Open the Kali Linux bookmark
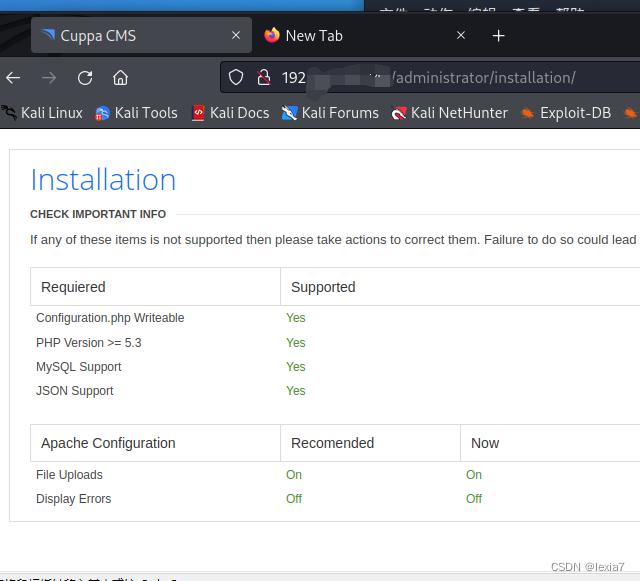 click(x=42, y=113)
